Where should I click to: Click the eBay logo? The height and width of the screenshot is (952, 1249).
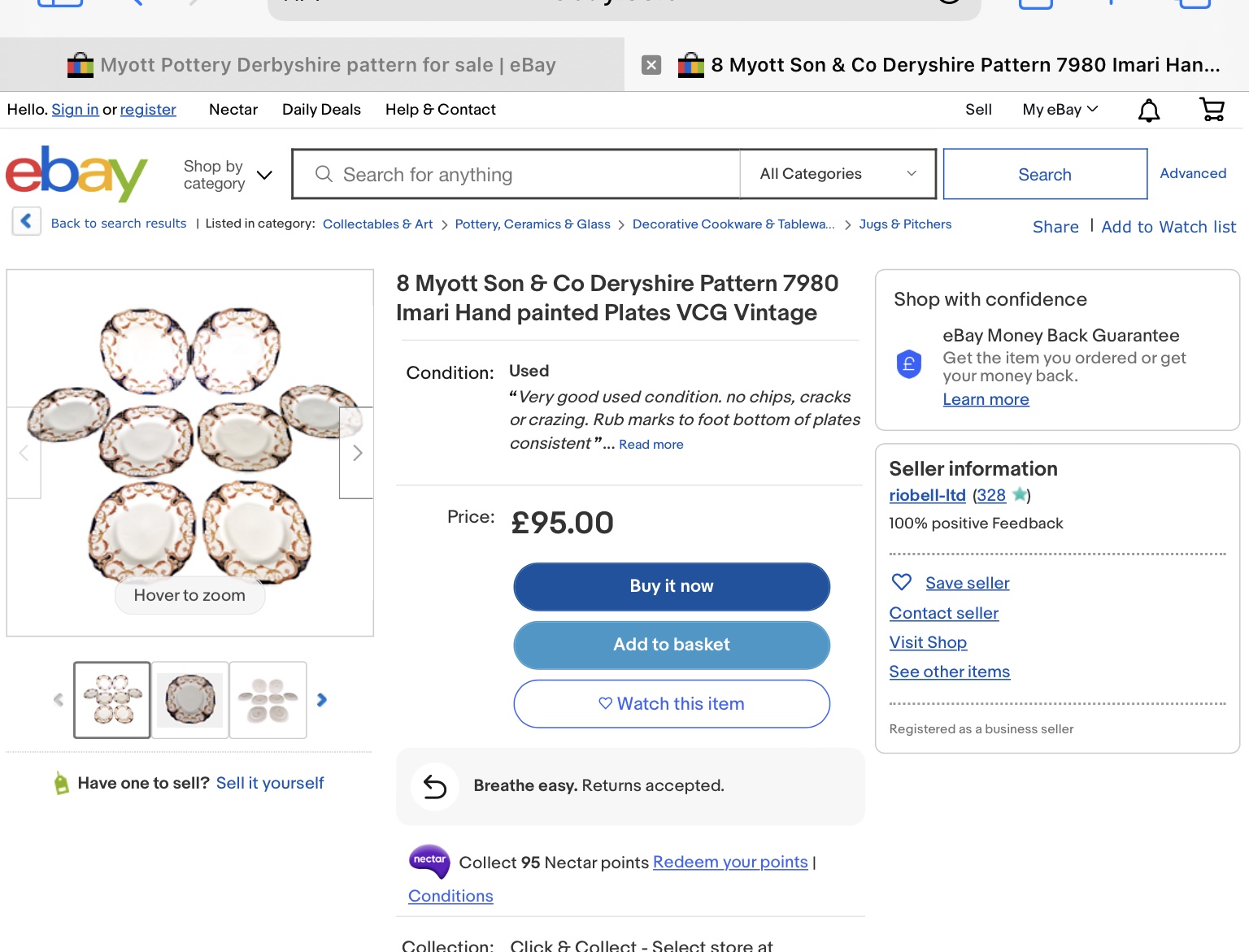(77, 173)
